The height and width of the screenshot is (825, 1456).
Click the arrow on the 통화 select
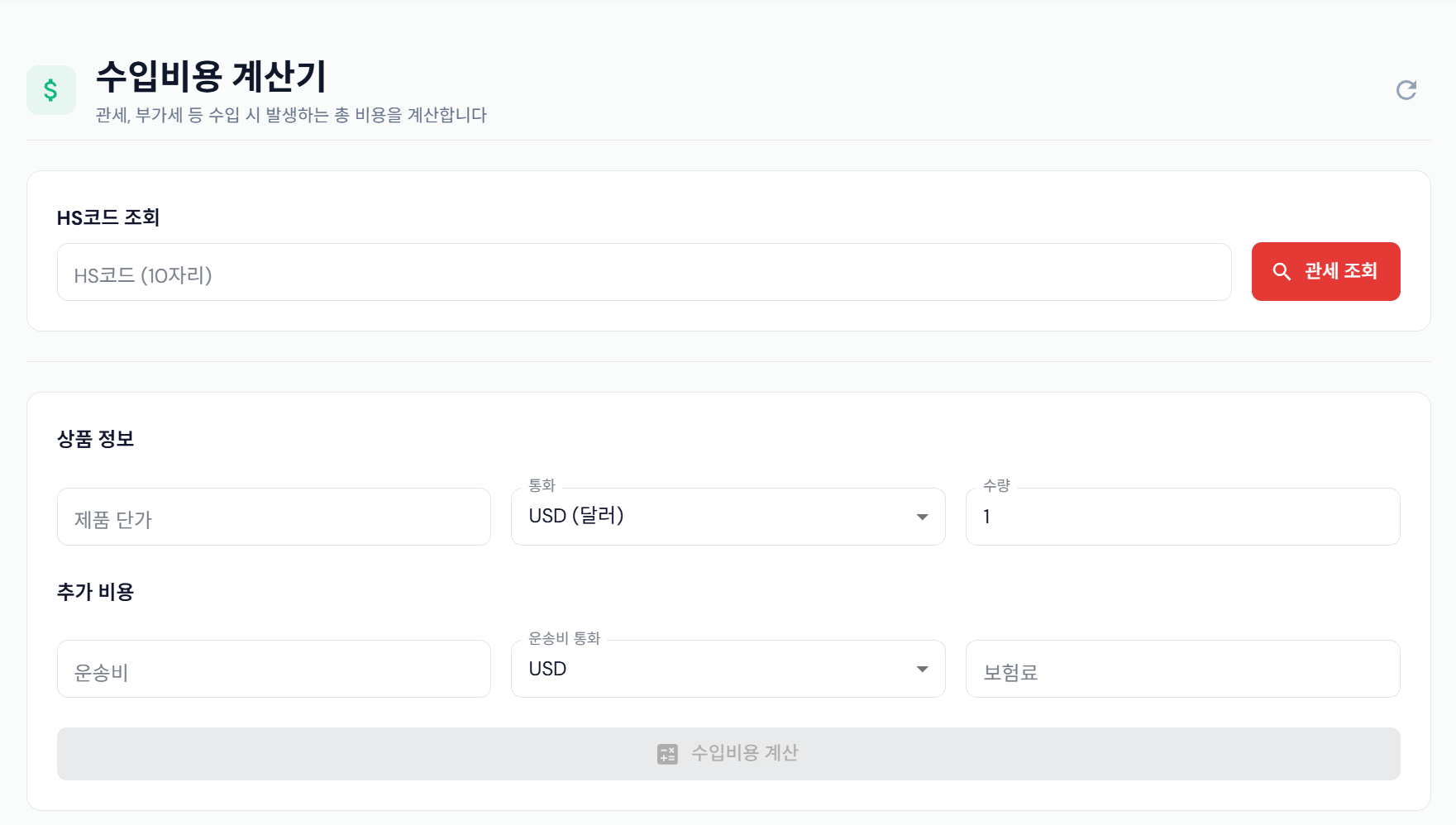pos(923,517)
